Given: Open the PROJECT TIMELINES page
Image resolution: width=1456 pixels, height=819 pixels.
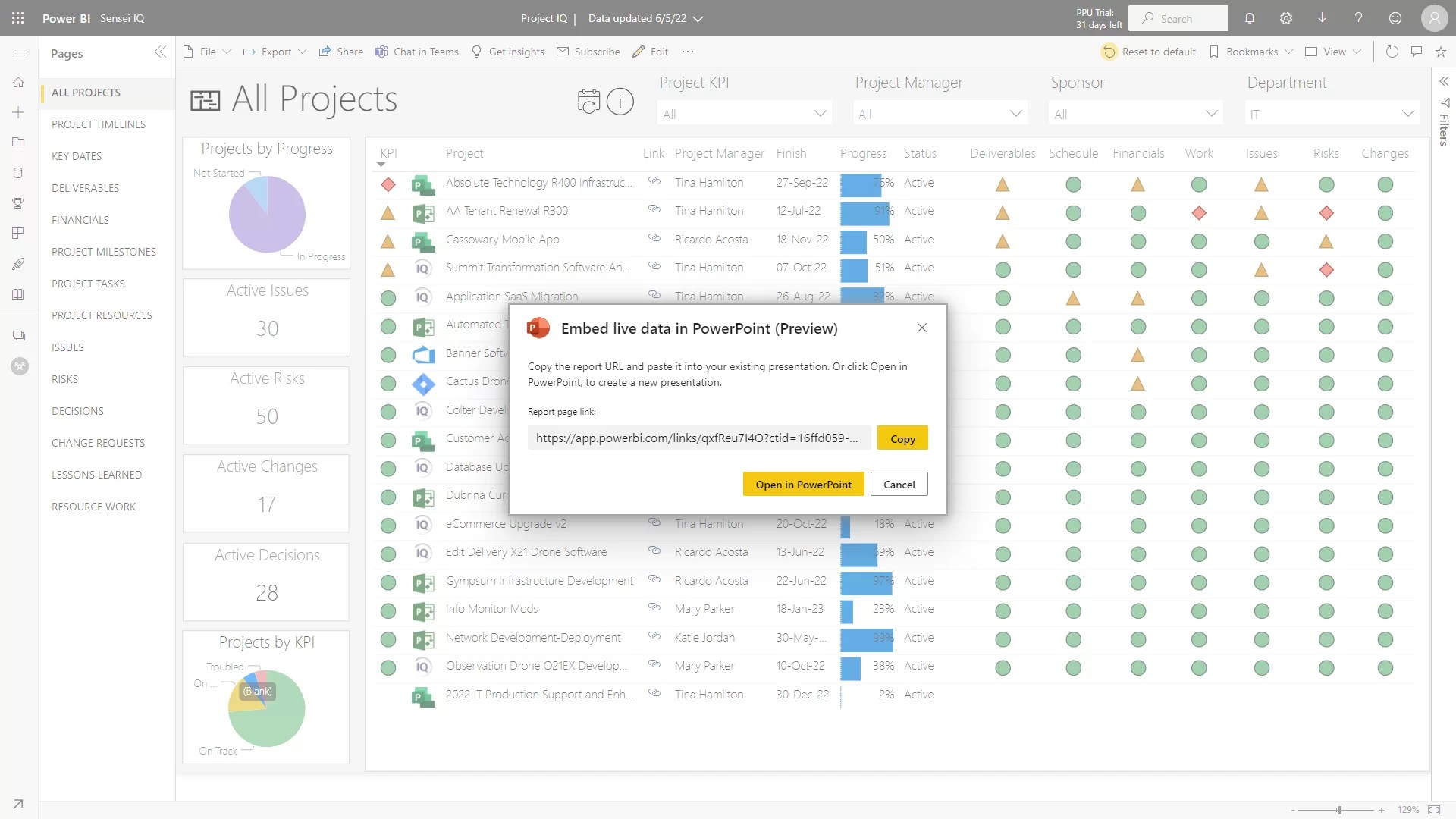Looking at the screenshot, I should tap(99, 124).
